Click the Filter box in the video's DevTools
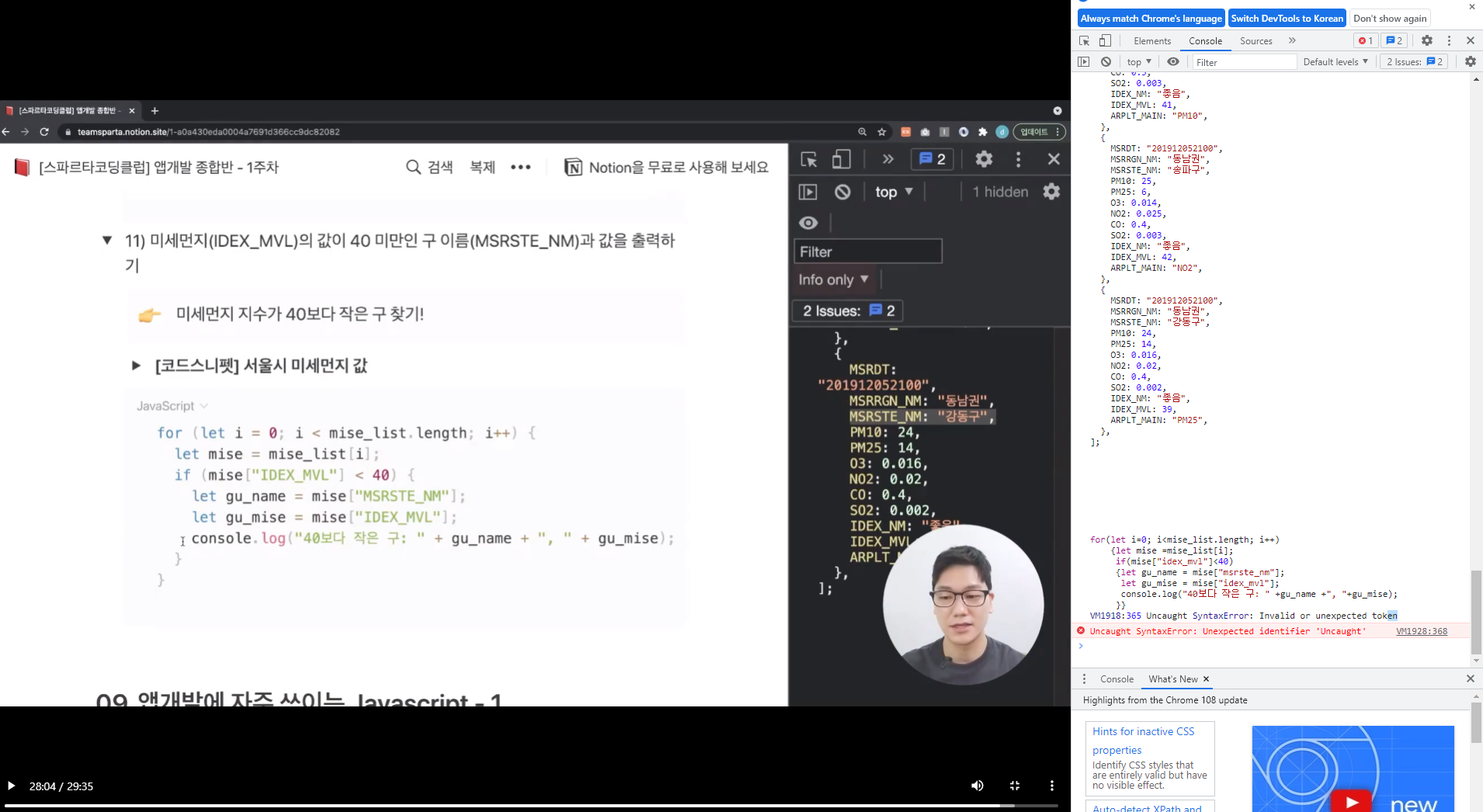 pos(868,252)
